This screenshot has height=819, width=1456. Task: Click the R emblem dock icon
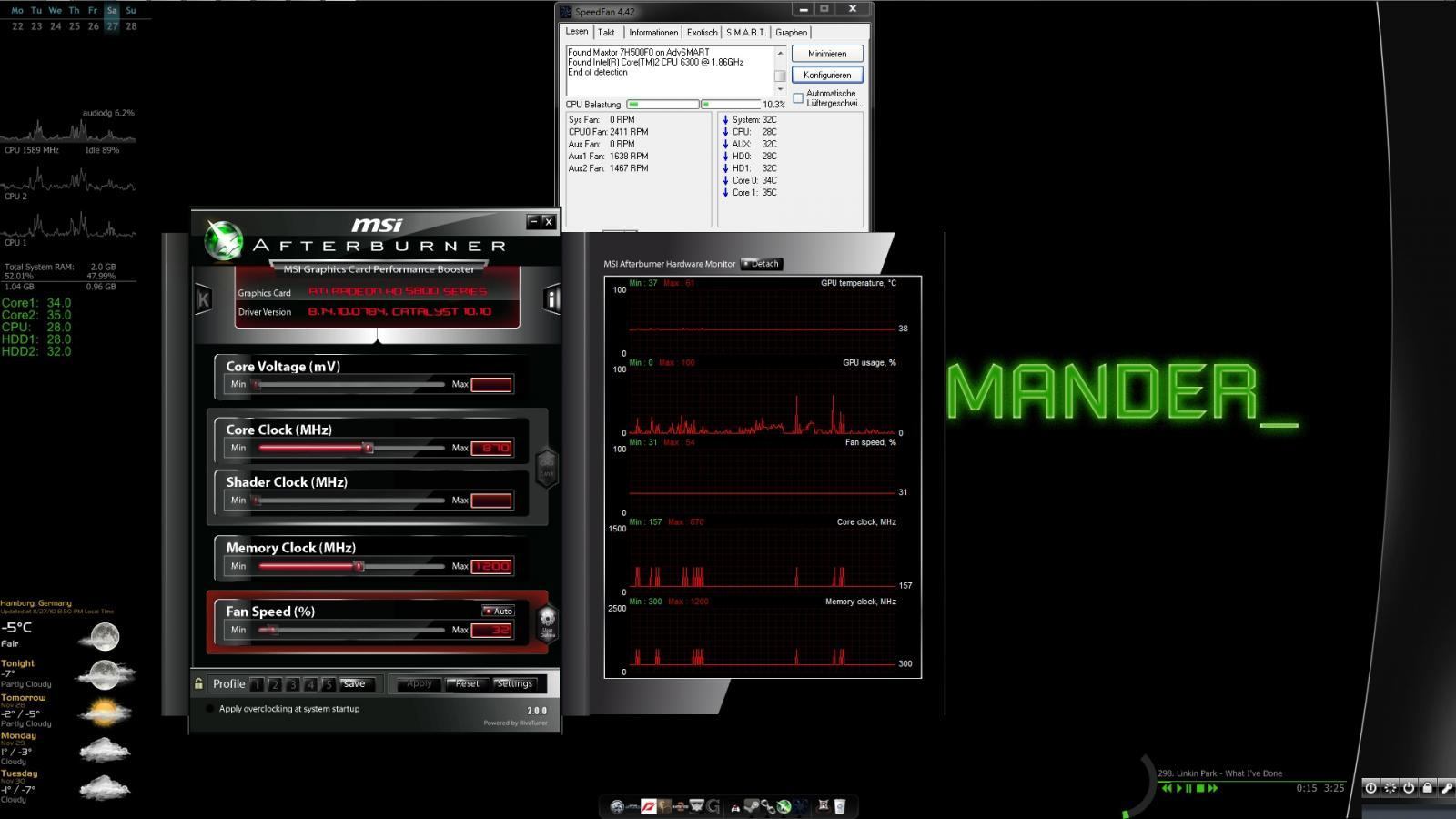(x=823, y=805)
